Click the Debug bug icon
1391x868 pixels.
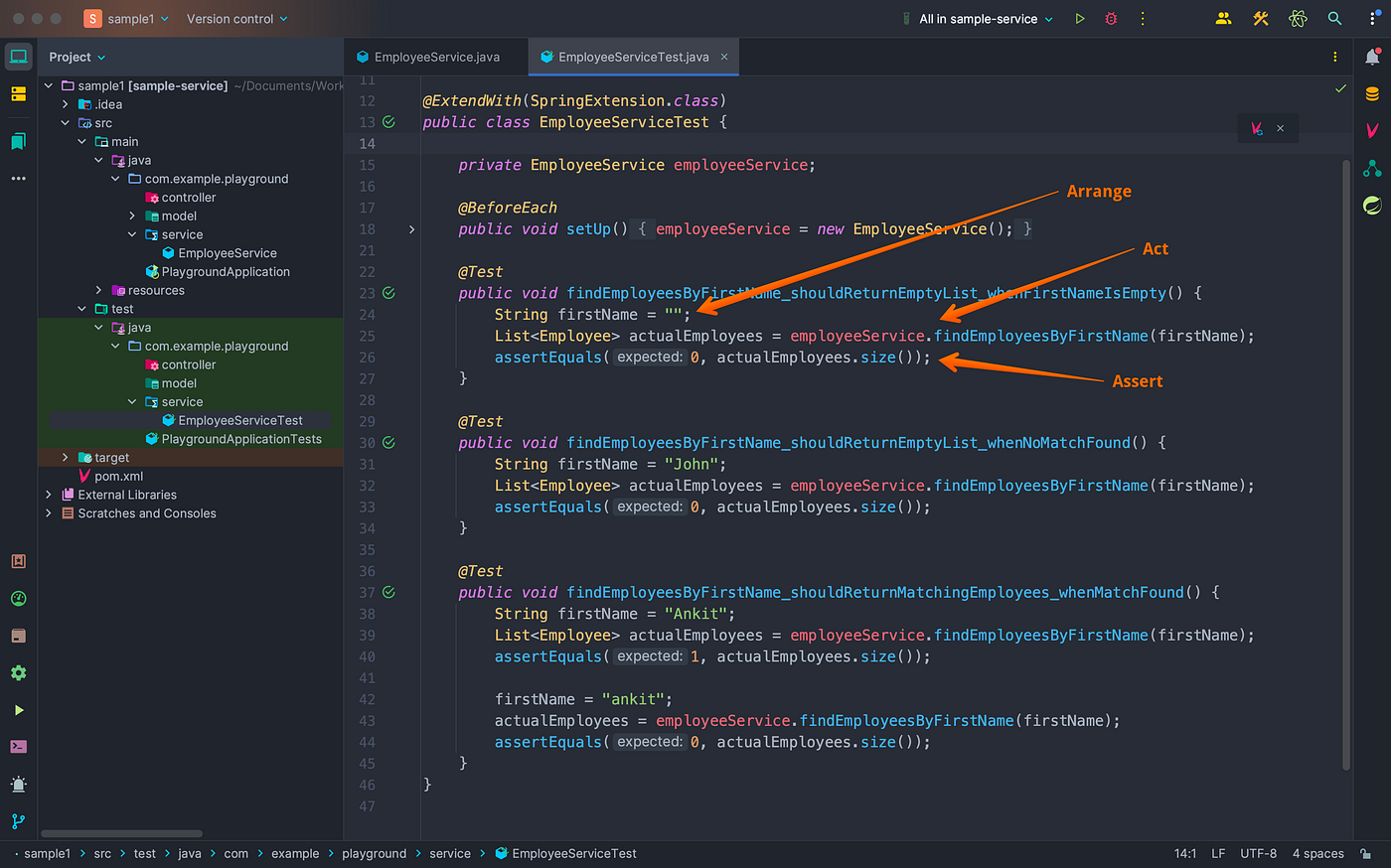coord(1111,19)
